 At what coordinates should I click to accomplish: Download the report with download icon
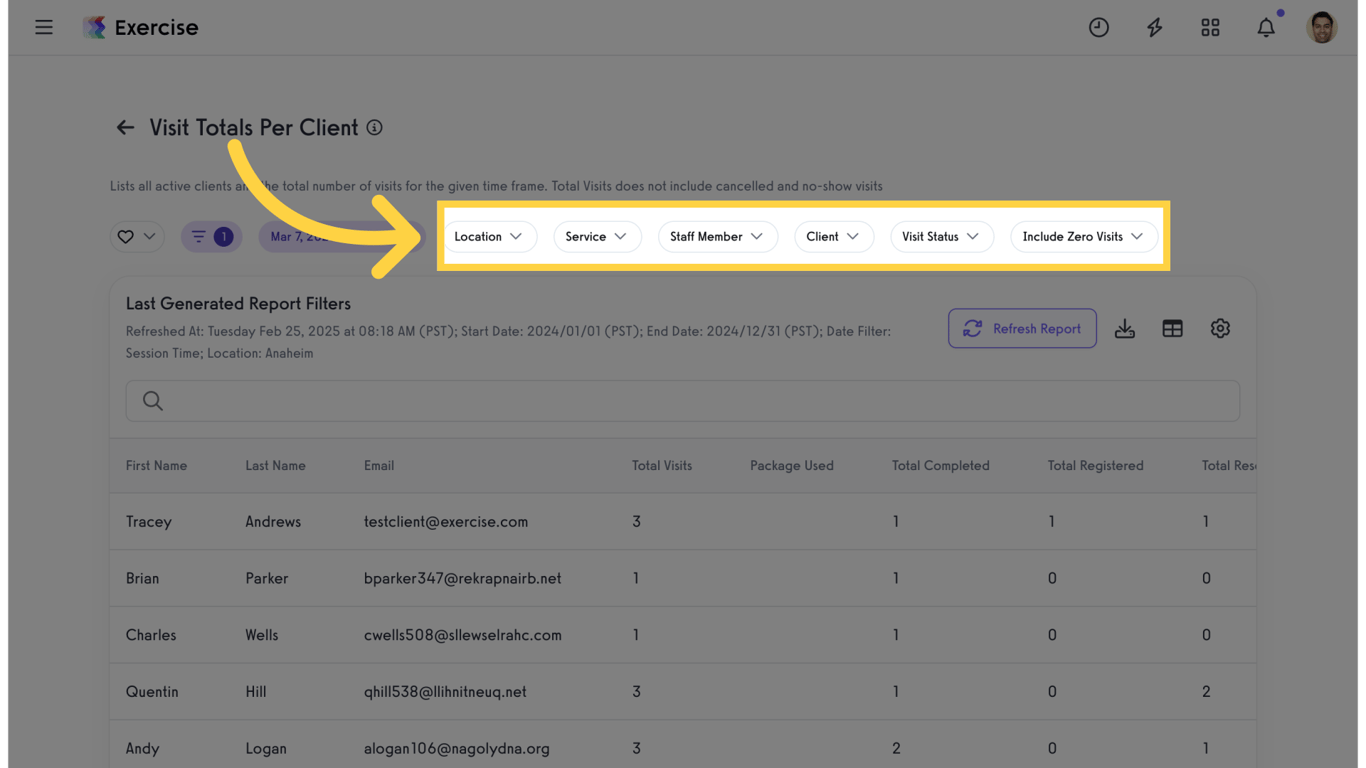coord(1125,329)
